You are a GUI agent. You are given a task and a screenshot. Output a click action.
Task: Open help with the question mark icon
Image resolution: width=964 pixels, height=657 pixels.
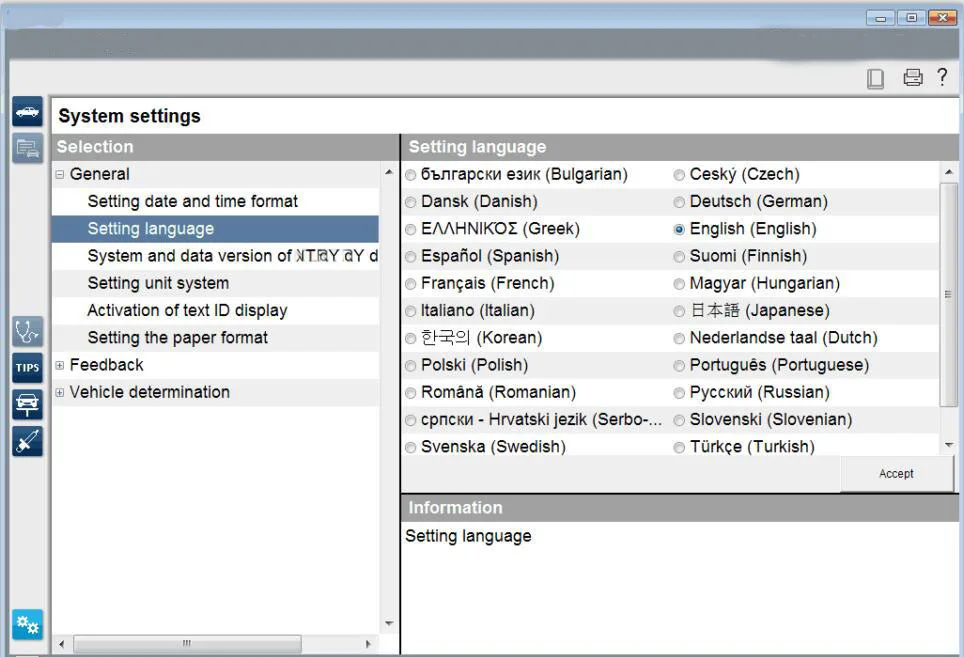click(x=942, y=77)
